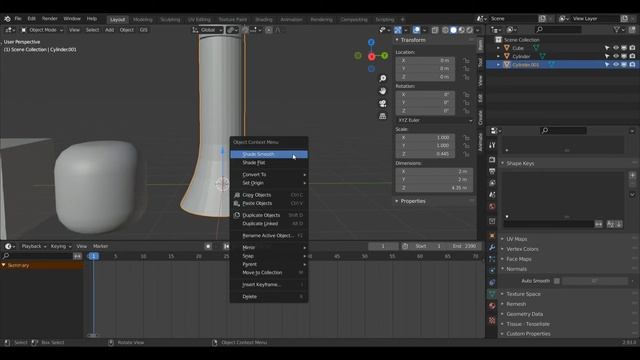Toggle Cylinder selectability arrow icon
Screen dimensions: 640x360
pyautogui.click(x=607, y=56)
